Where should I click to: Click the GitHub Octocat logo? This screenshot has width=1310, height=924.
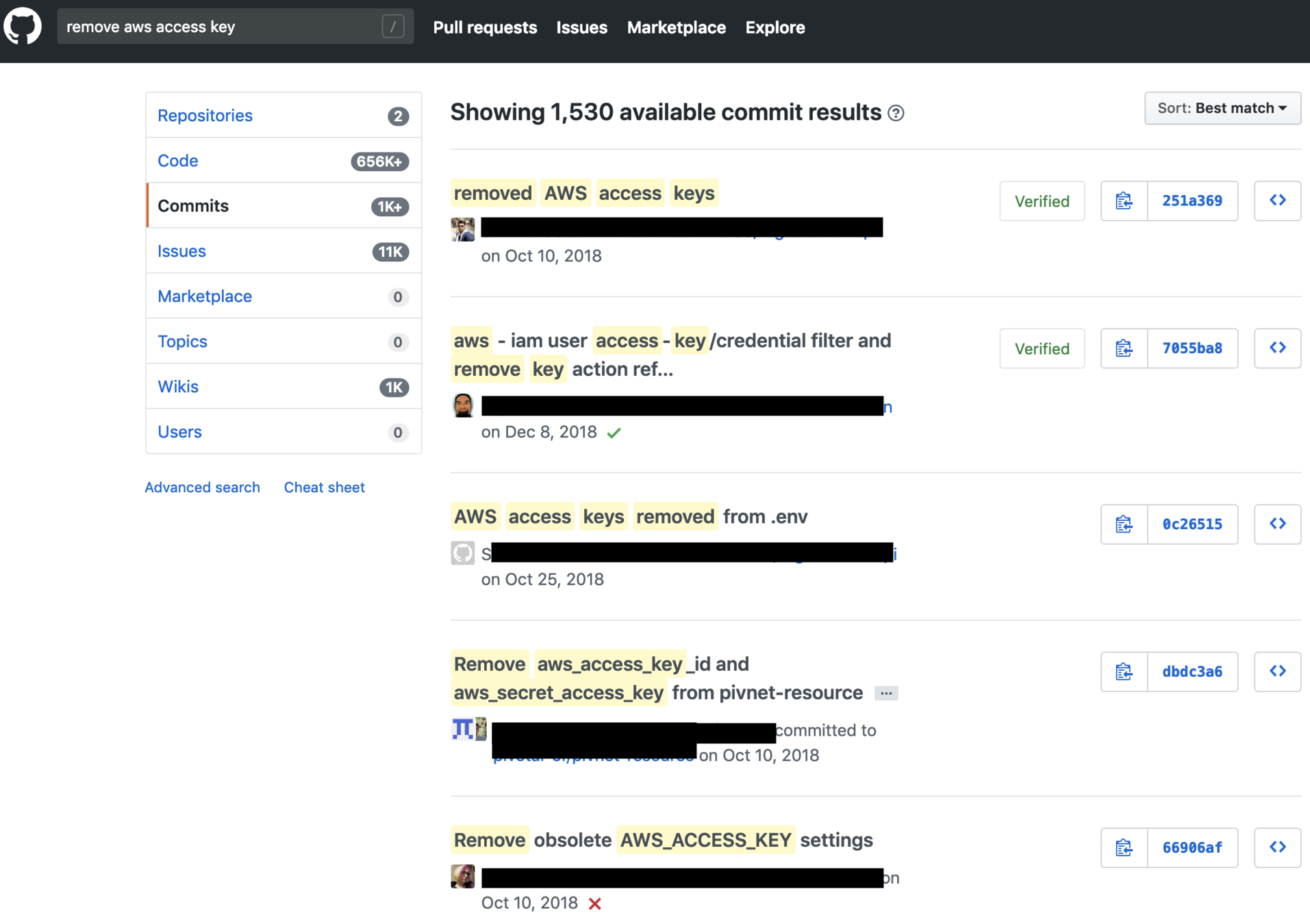pos(23,27)
